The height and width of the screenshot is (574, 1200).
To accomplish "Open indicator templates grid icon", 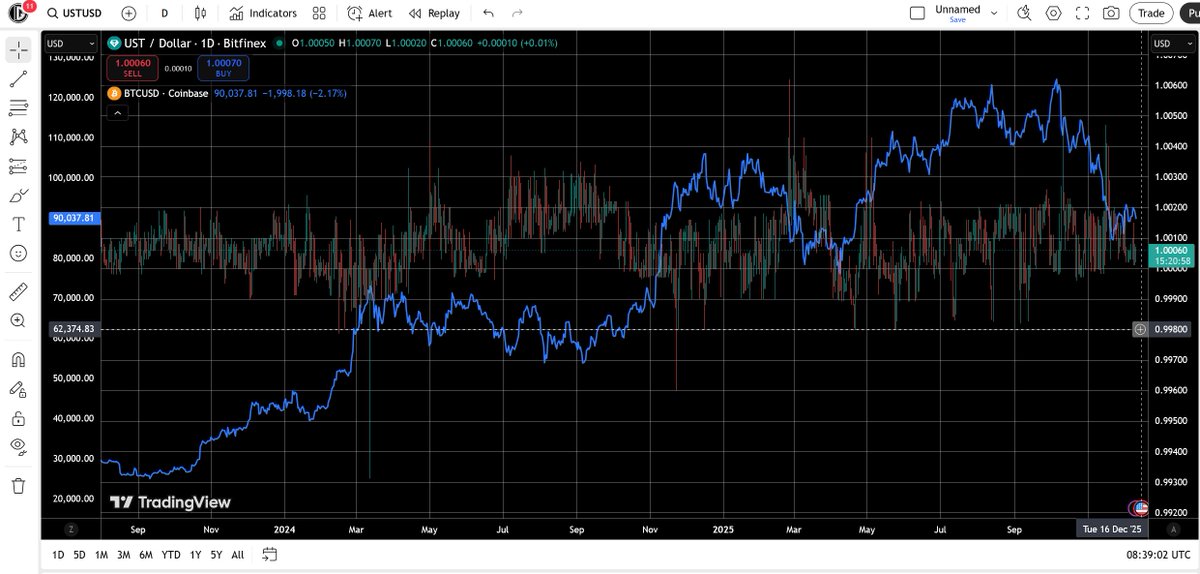I will pos(319,13).
